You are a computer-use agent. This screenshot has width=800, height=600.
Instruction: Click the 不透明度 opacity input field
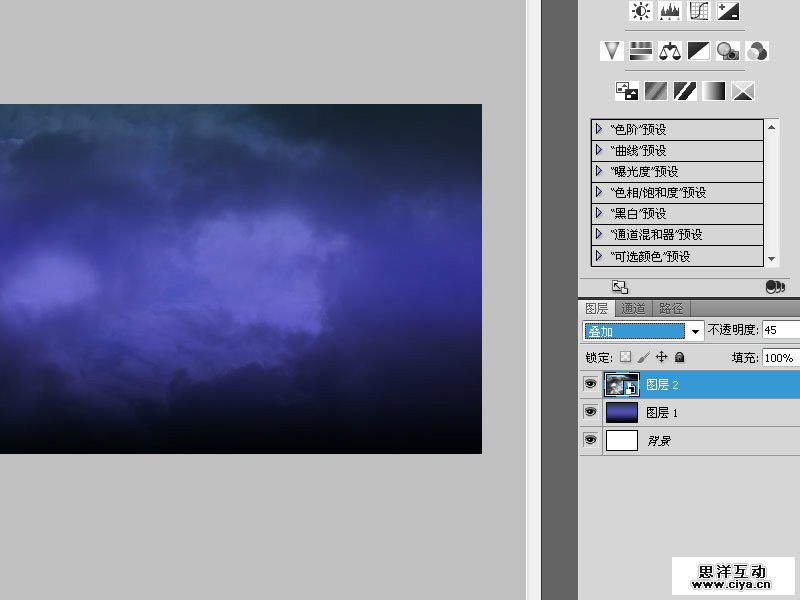[780, 330]
